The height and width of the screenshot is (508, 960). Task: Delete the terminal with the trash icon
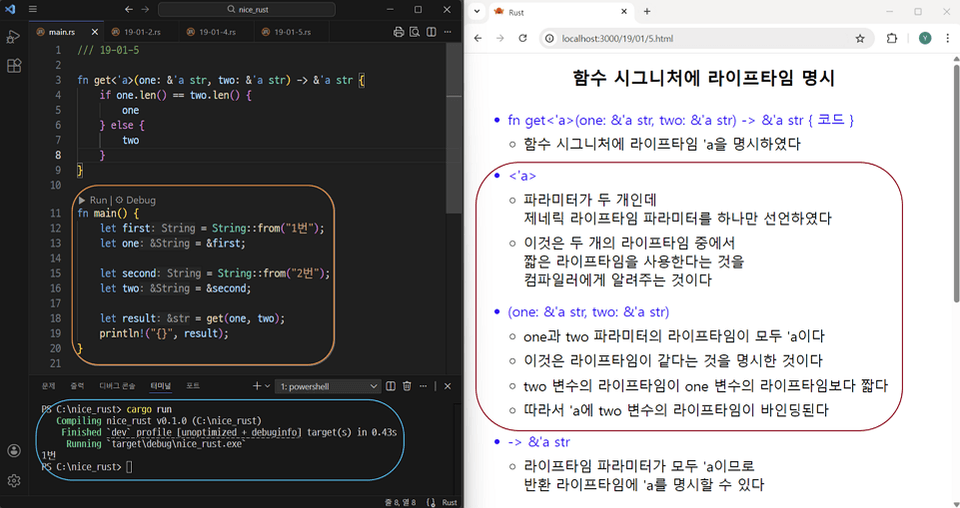[407, 386]
